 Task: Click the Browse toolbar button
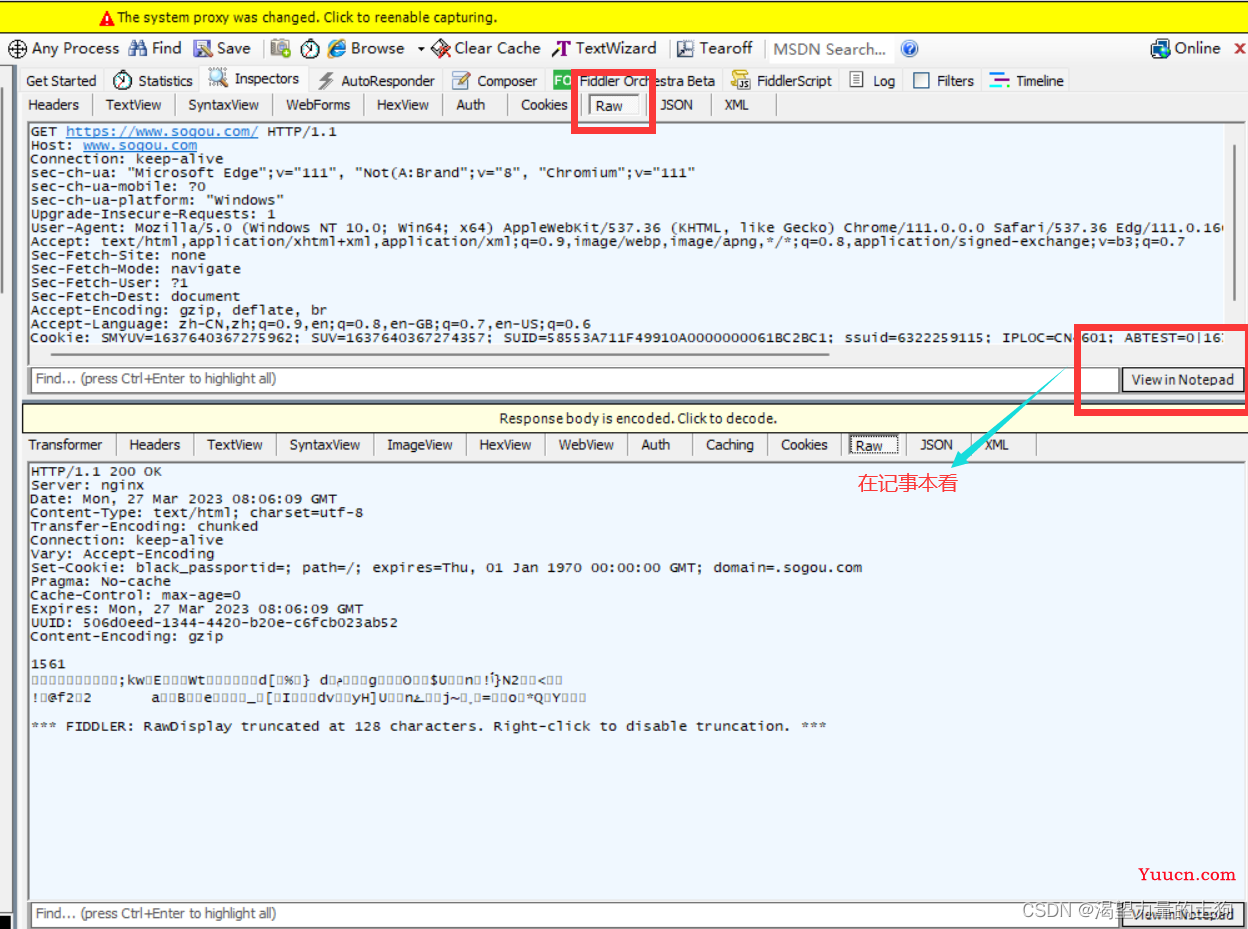click(x=366, y=48)
